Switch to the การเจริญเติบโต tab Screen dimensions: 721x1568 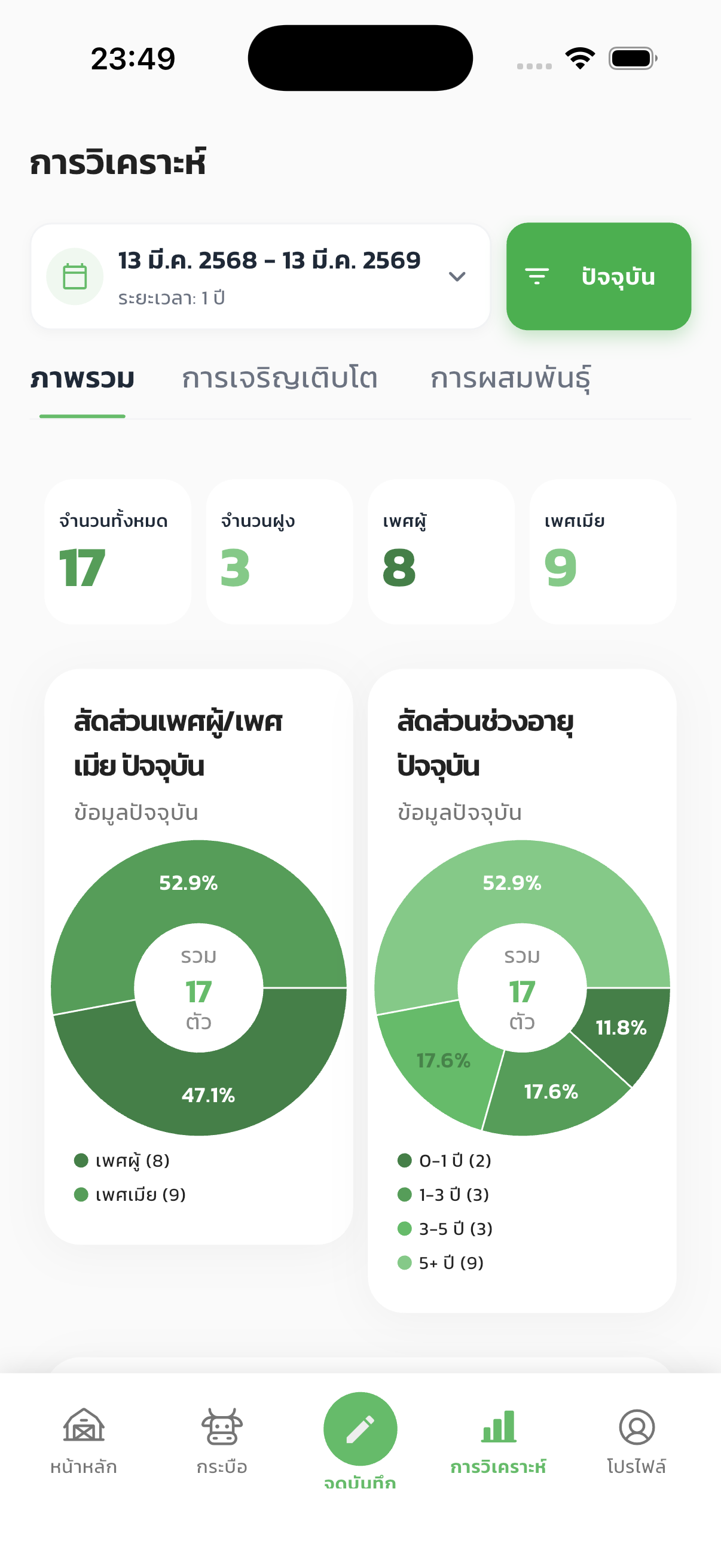click(280, 379)
